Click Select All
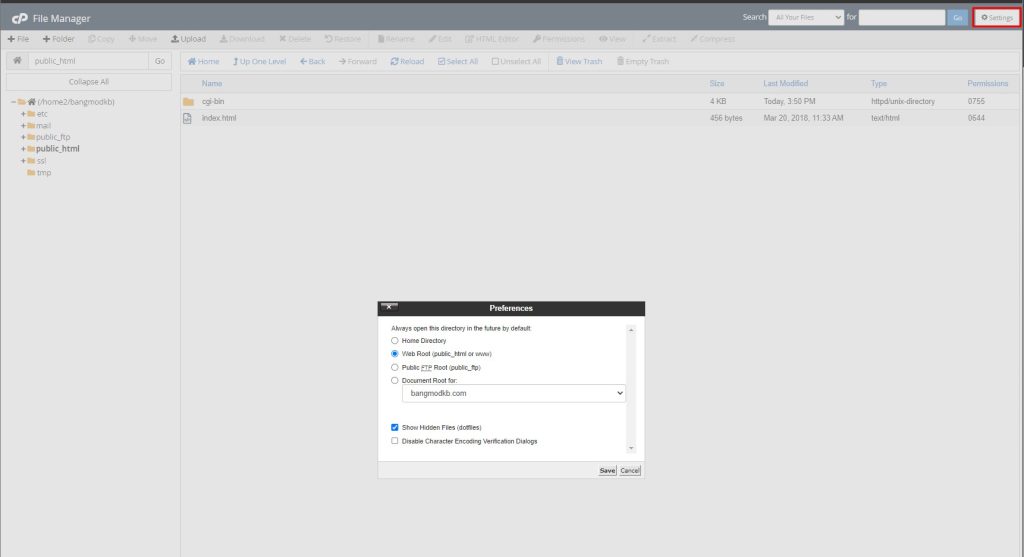 (458, 61)
